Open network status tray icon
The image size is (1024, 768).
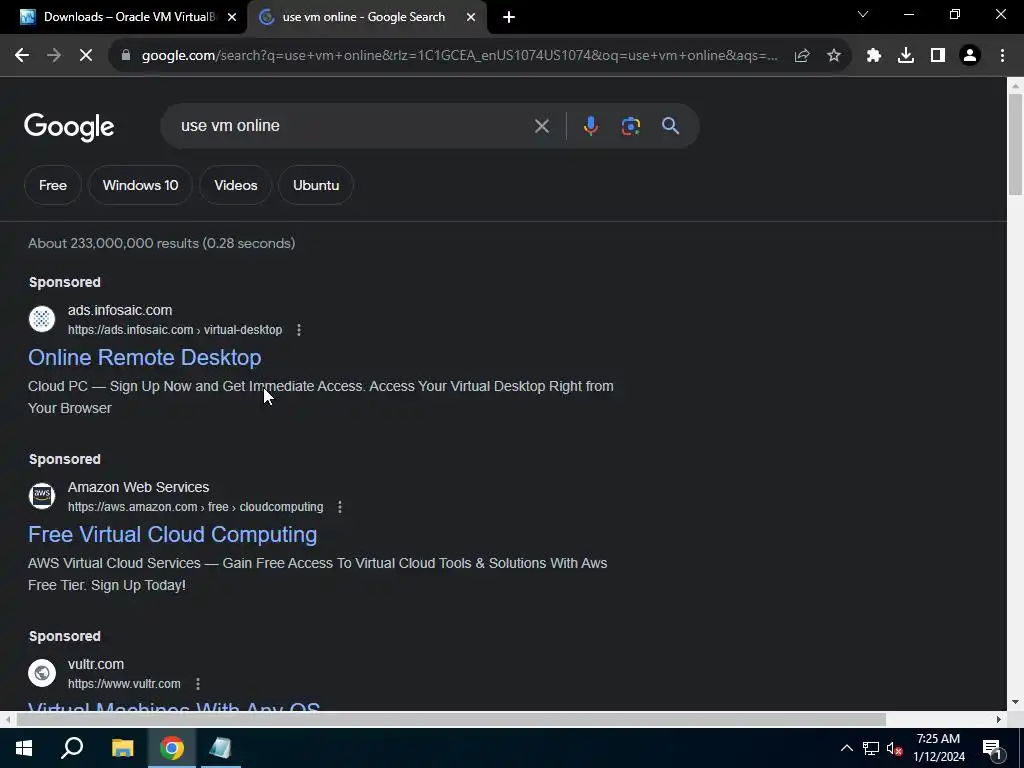click(x=871, y=748)
